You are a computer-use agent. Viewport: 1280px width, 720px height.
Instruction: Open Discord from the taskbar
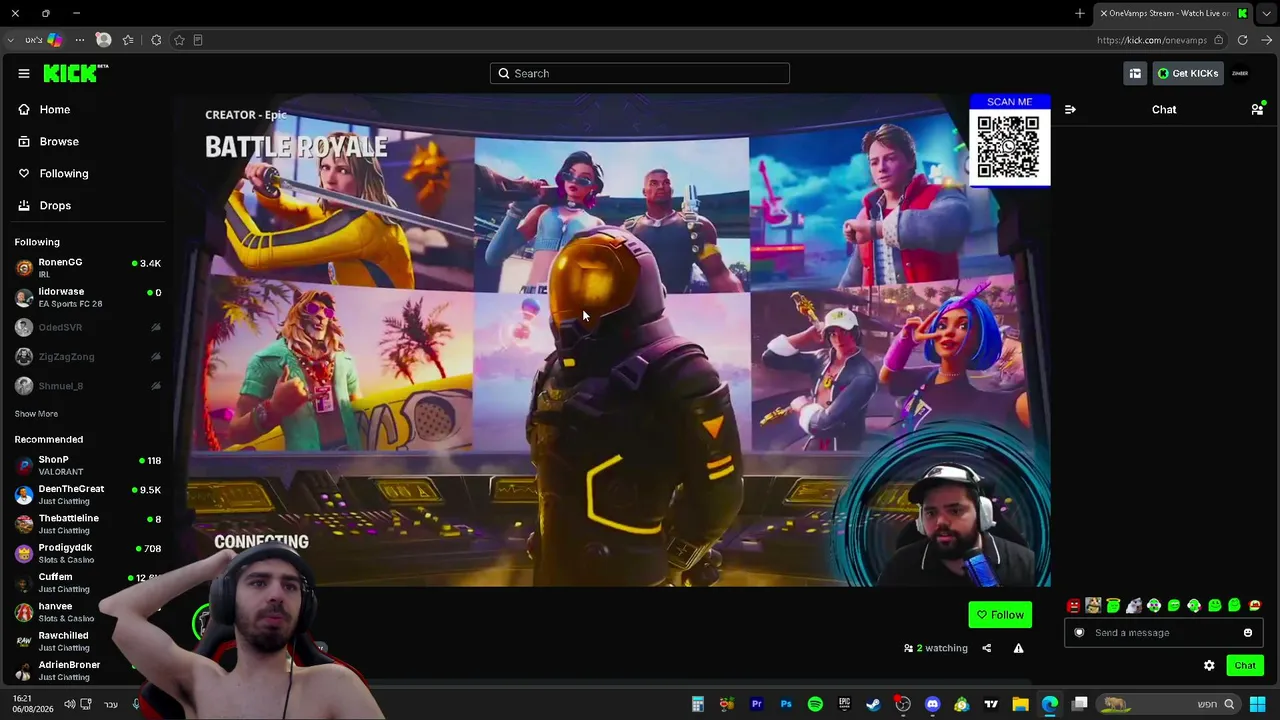click(x=933, y=704)
